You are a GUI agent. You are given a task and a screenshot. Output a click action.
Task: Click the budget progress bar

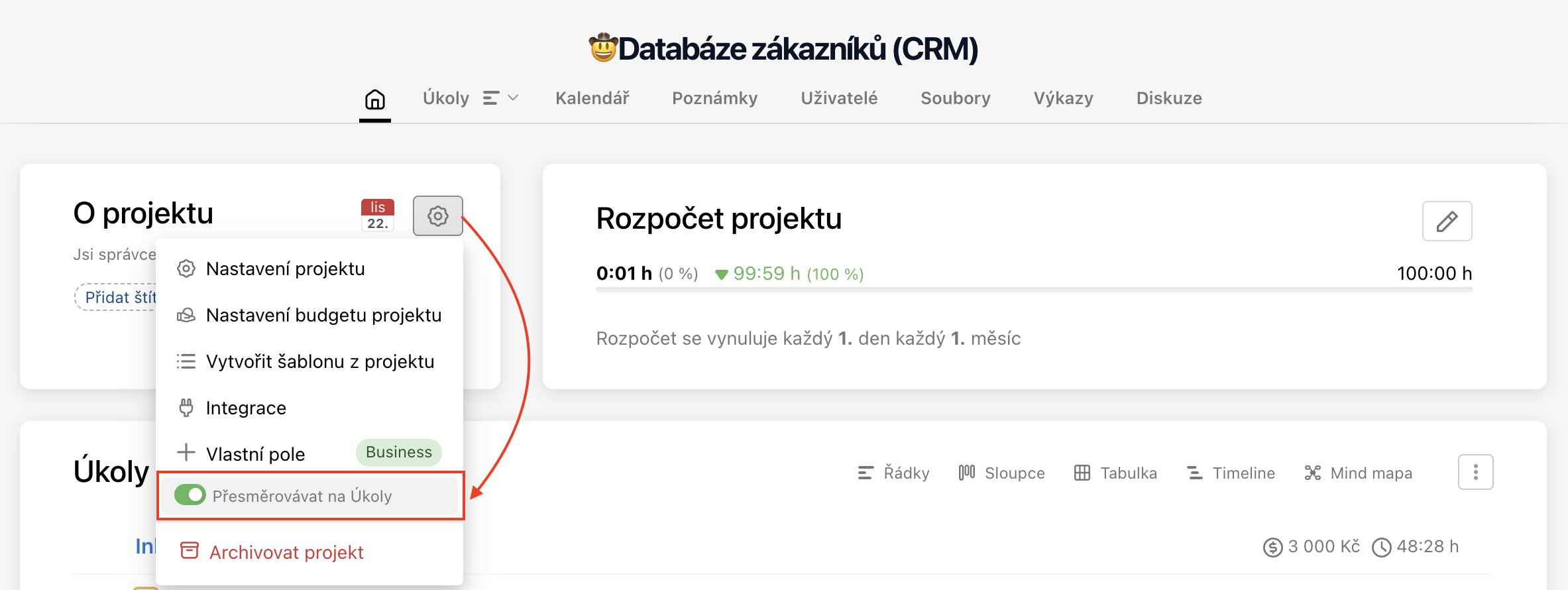pyautogui.click(x=1034, y=290)
